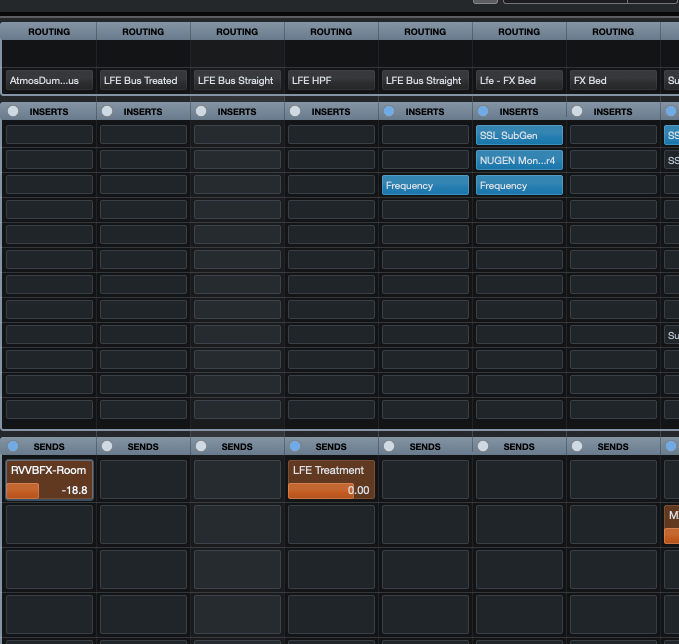This screenshot has height=644, width=679.
Task: Toggle sends bypass on LFE Bus Treated channel
Action: pyautogui.click(x=107, y=446)
